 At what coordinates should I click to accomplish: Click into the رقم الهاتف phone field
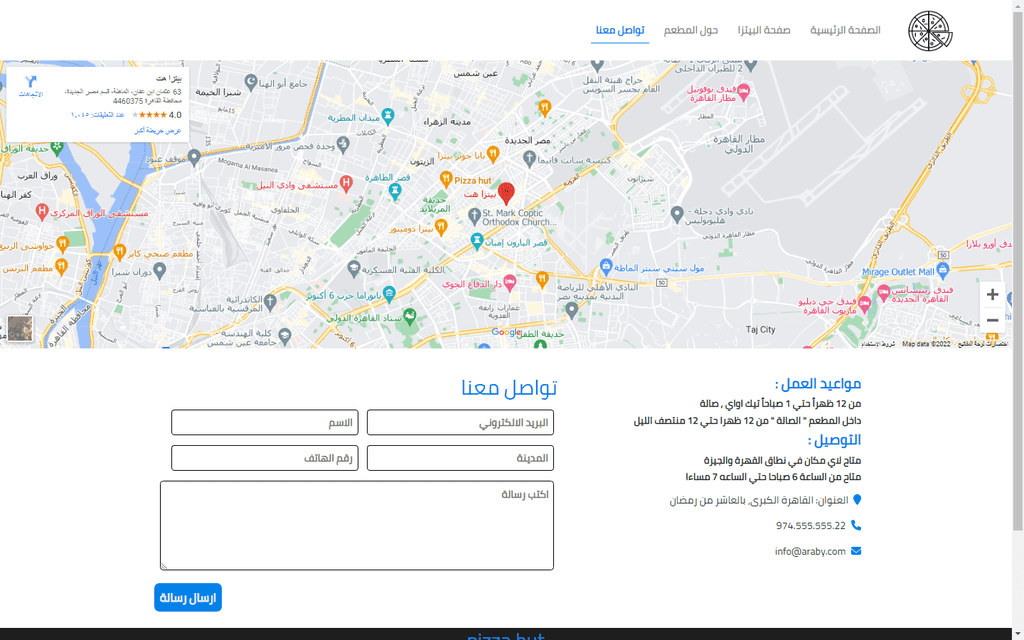[x=264, y=458]
